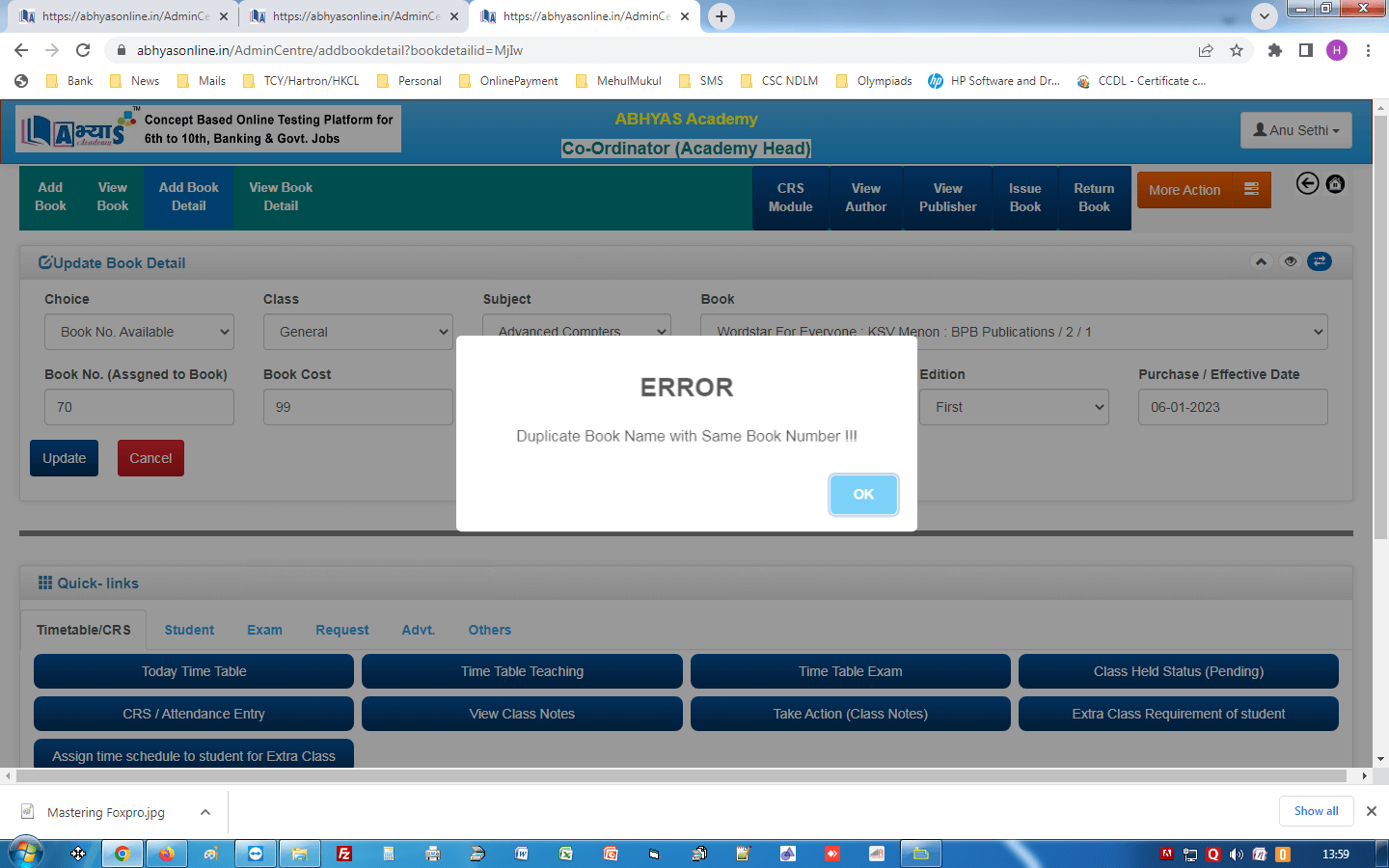Click the home icon in header
The image size is (1389, 868).
tap(1335, 184)
